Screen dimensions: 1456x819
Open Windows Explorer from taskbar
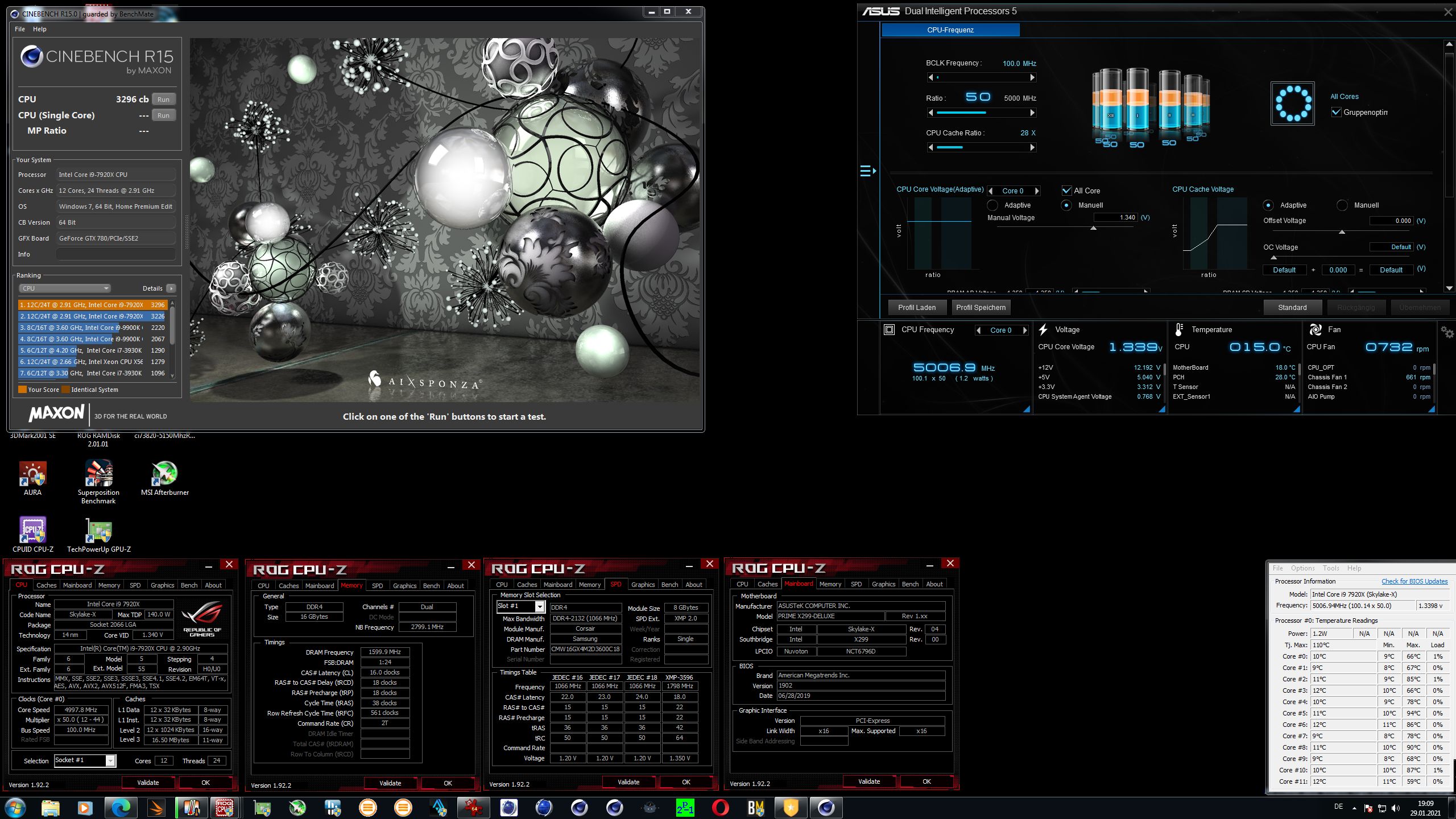click(x=50, y=807)
